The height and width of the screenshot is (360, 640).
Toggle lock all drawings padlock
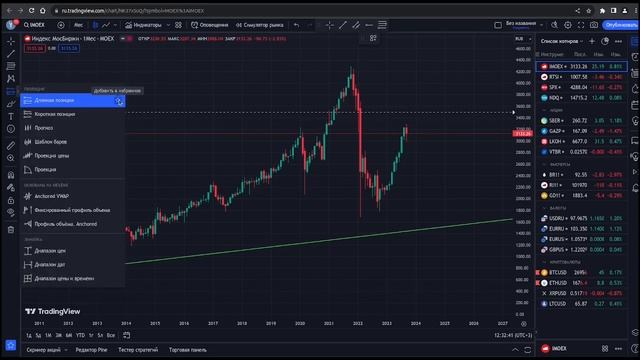(x=11, y=200)
